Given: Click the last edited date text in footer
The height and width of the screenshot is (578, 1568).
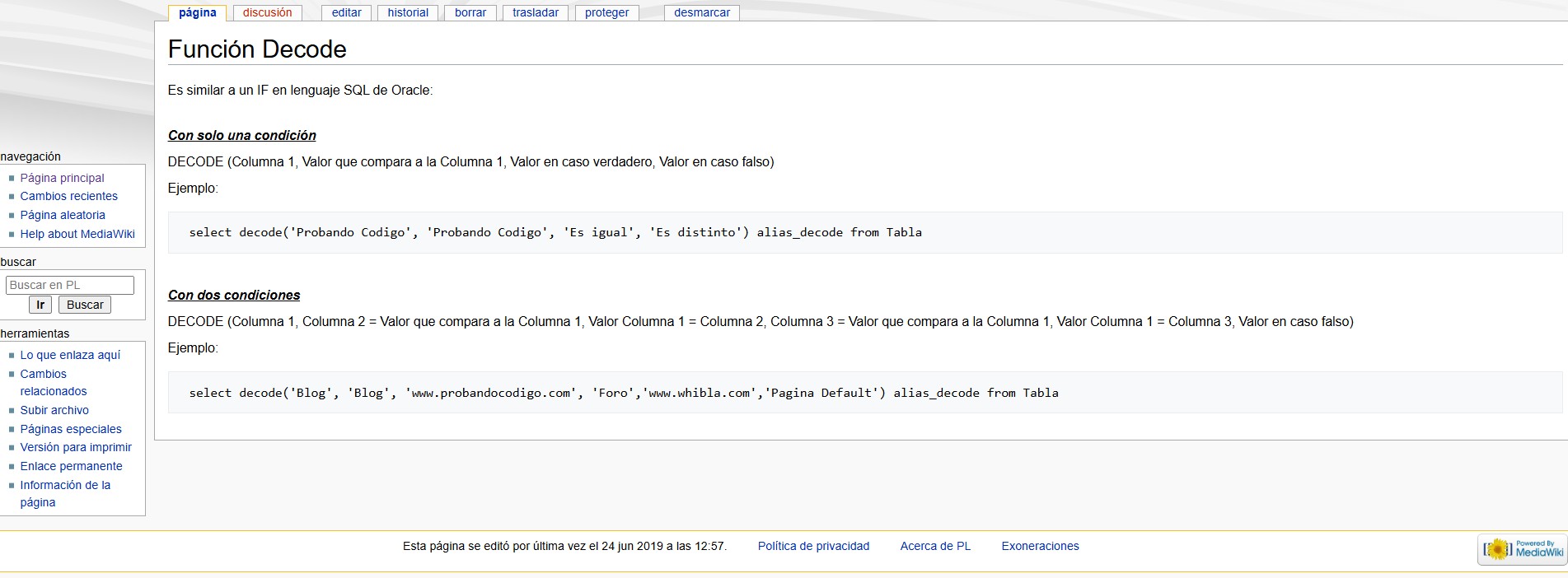Looking at the screenshot, I should [x=565, y=546].
